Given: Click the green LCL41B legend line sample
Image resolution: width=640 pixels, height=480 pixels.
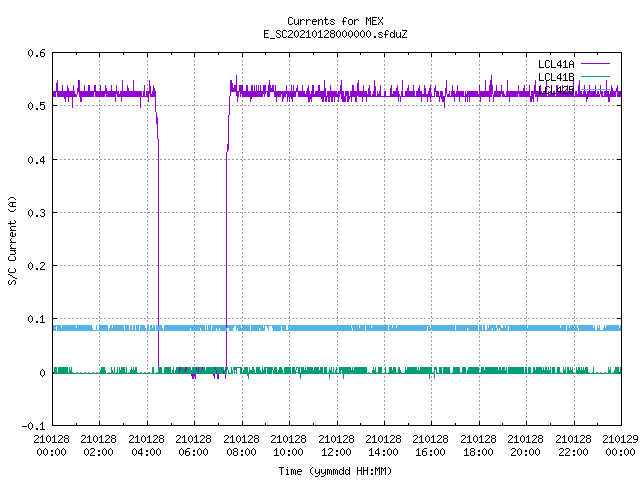Looking at the screenshot, I should [x=595, y=76].
